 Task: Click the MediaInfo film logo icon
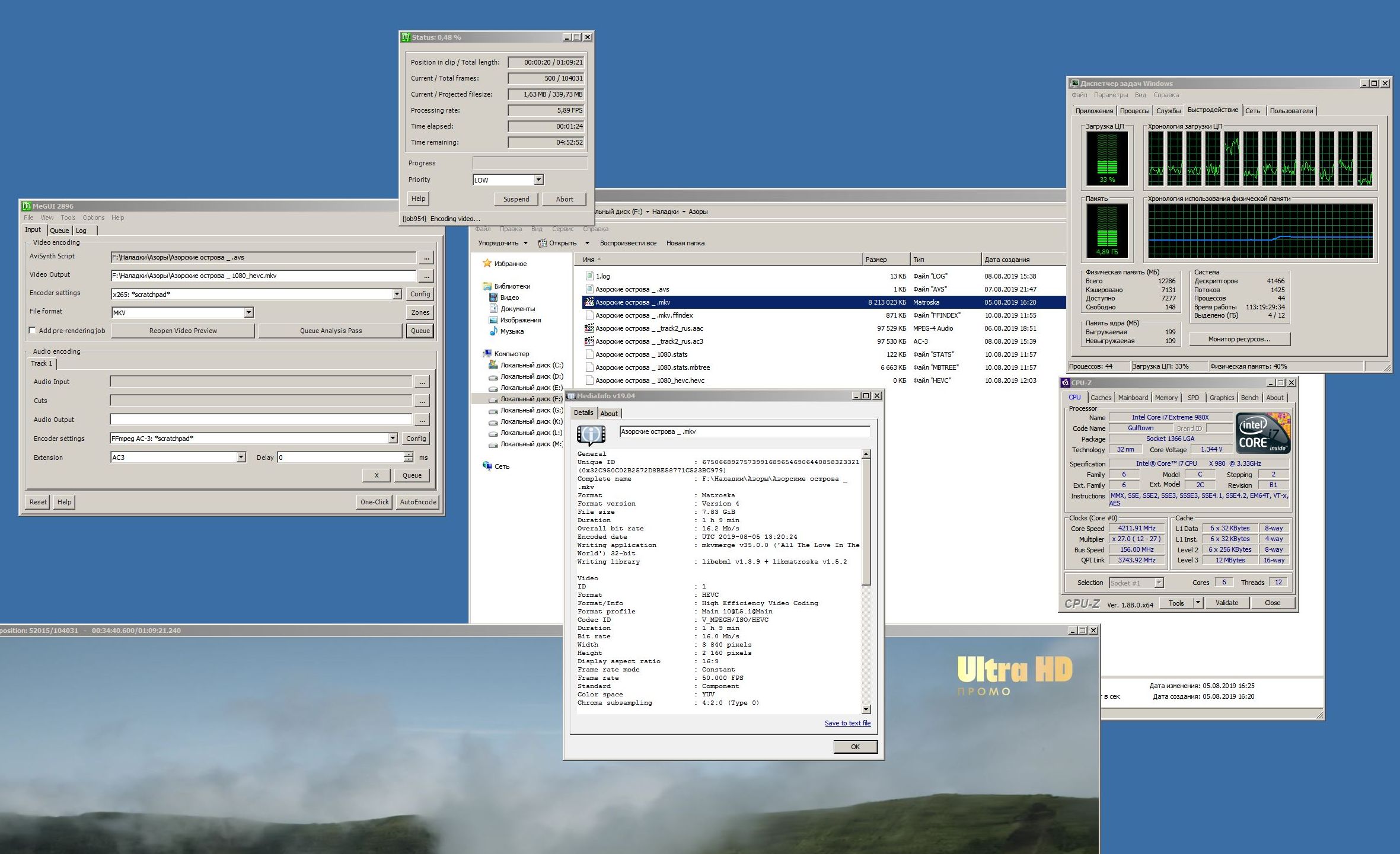(x=591, y=434)
